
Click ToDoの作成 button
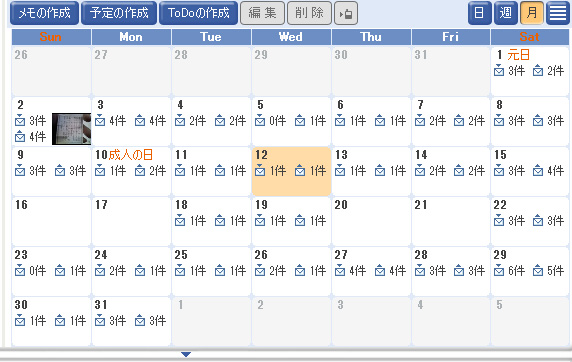coord(198,13)
